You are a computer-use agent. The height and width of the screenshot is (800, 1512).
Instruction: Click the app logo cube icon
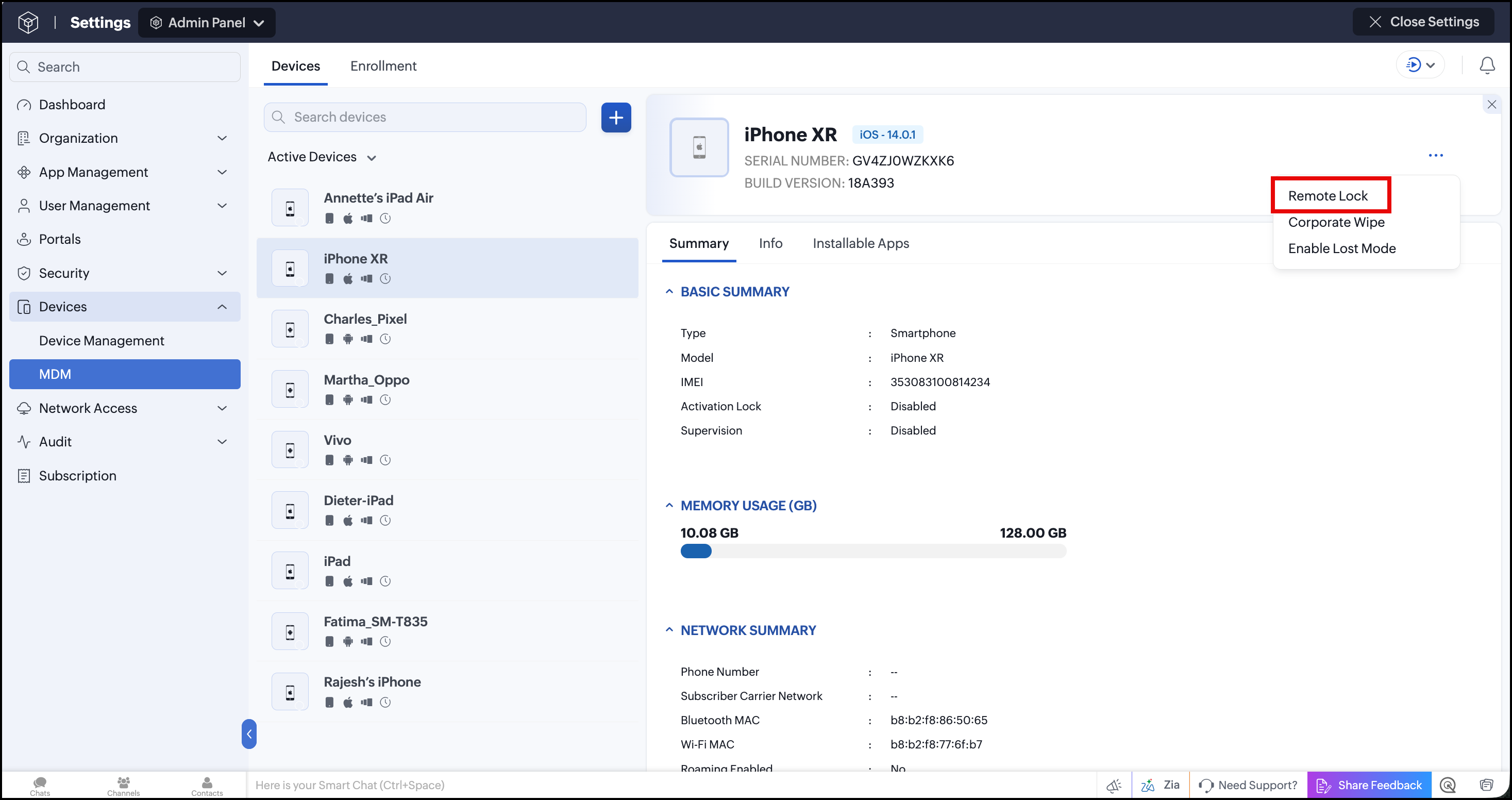click(28, 22)
